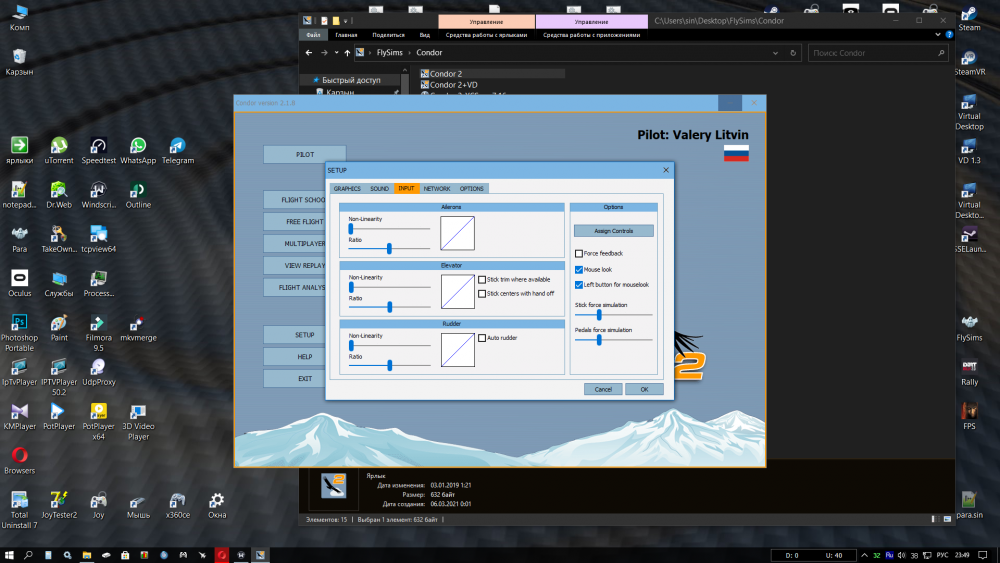Screen dimensions: 1000x563
Task: Click the Explorer search Condor field
Action: point(877,53)
